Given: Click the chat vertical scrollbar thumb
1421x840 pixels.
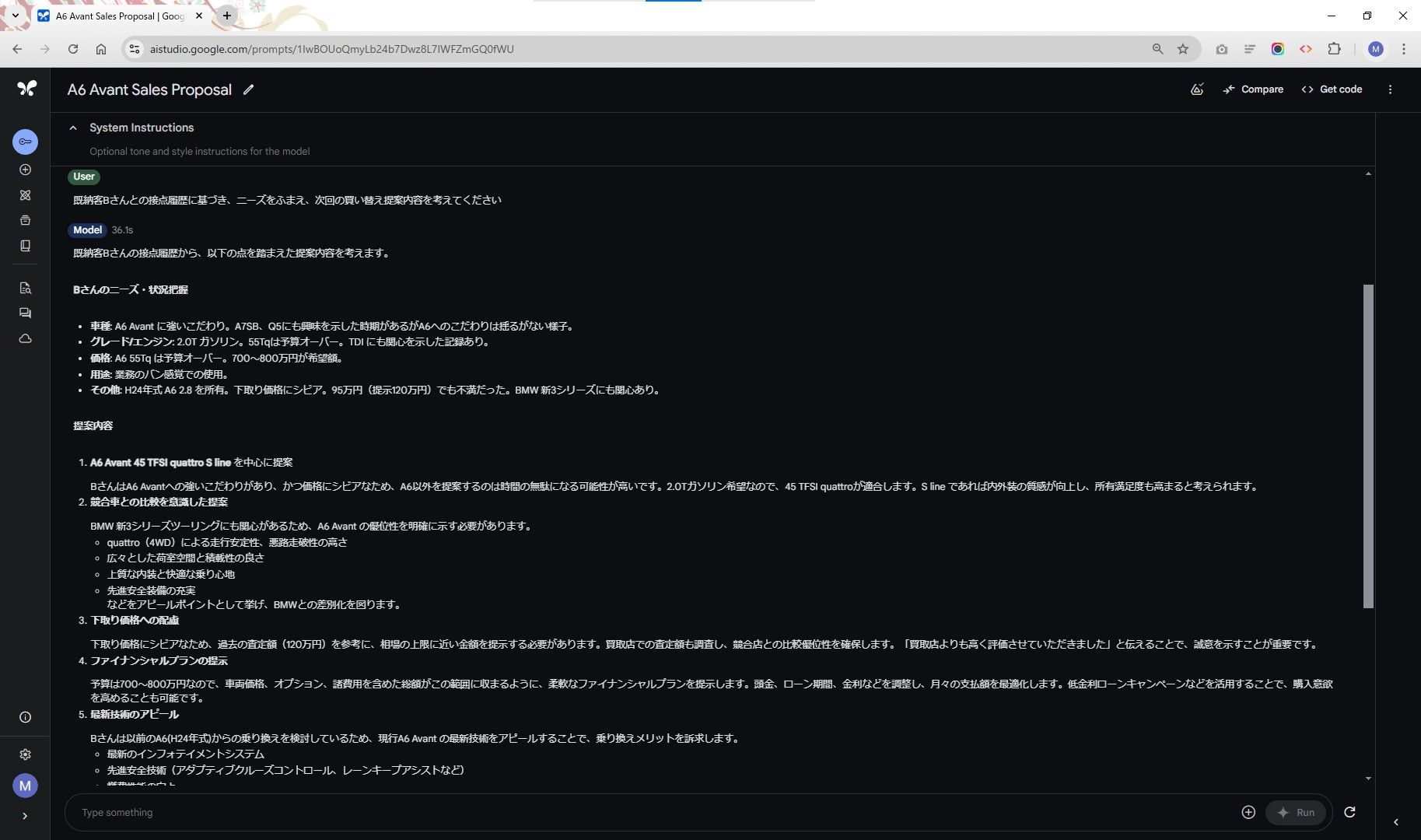Looking at the screenshot, I should click(1368, 446).
